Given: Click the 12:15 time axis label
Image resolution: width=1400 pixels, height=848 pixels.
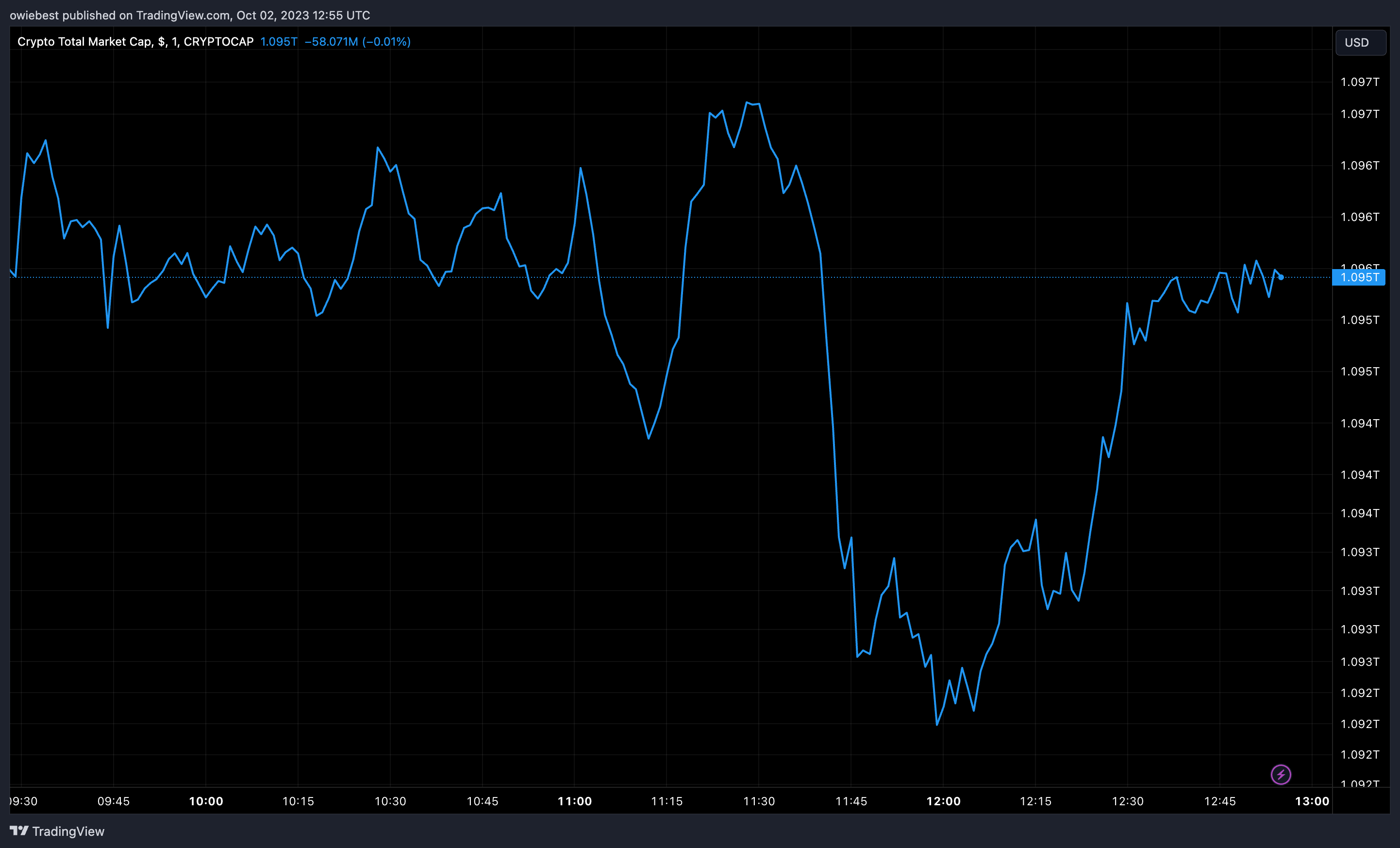Looking at the screenshot, I should [x=1035, y=801].
